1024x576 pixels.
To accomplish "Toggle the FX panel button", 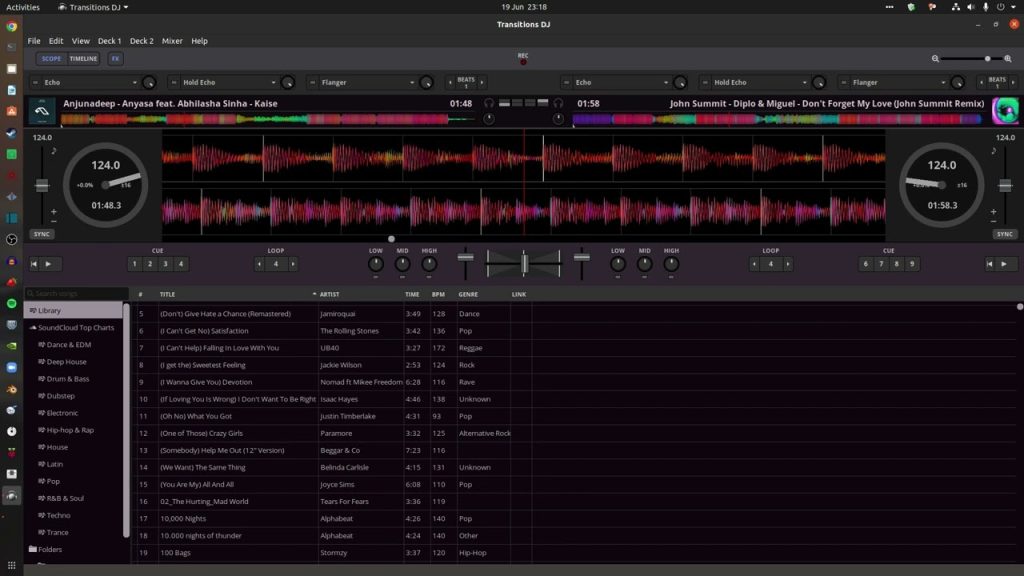I will point(115,59).
